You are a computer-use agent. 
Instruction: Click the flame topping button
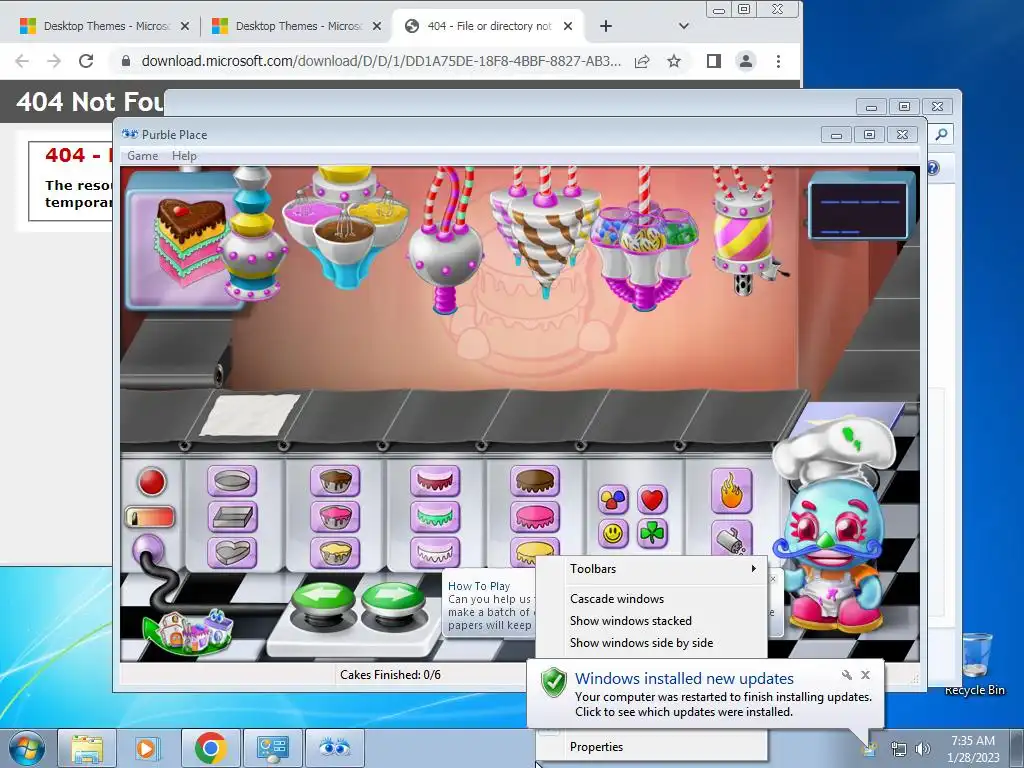[x=731, y=491]
